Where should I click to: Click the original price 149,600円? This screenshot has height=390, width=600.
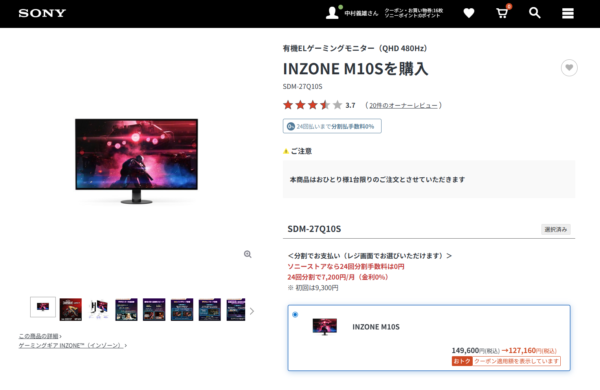[x=475, y=351]
